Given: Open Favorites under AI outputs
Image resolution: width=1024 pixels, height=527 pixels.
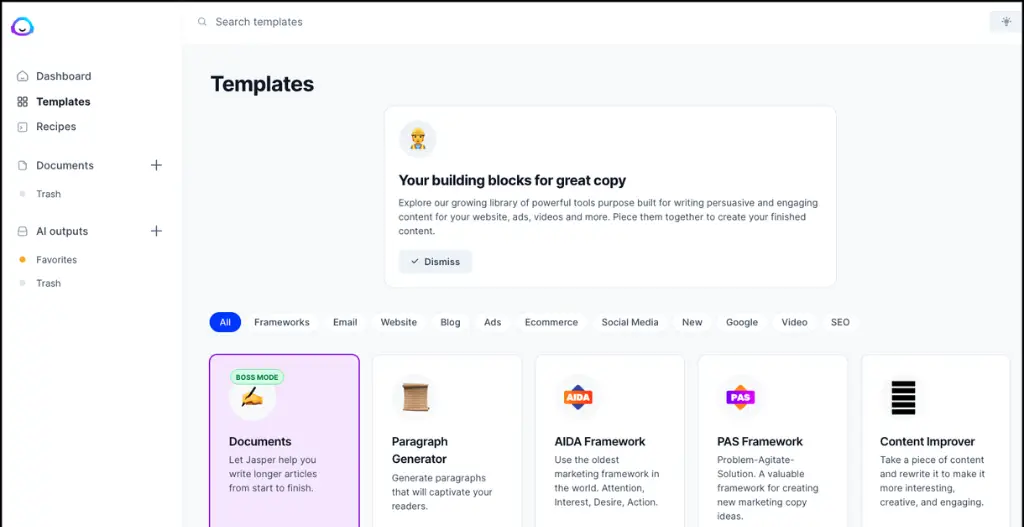Looking at the screenshot, I should coord(56,260).
